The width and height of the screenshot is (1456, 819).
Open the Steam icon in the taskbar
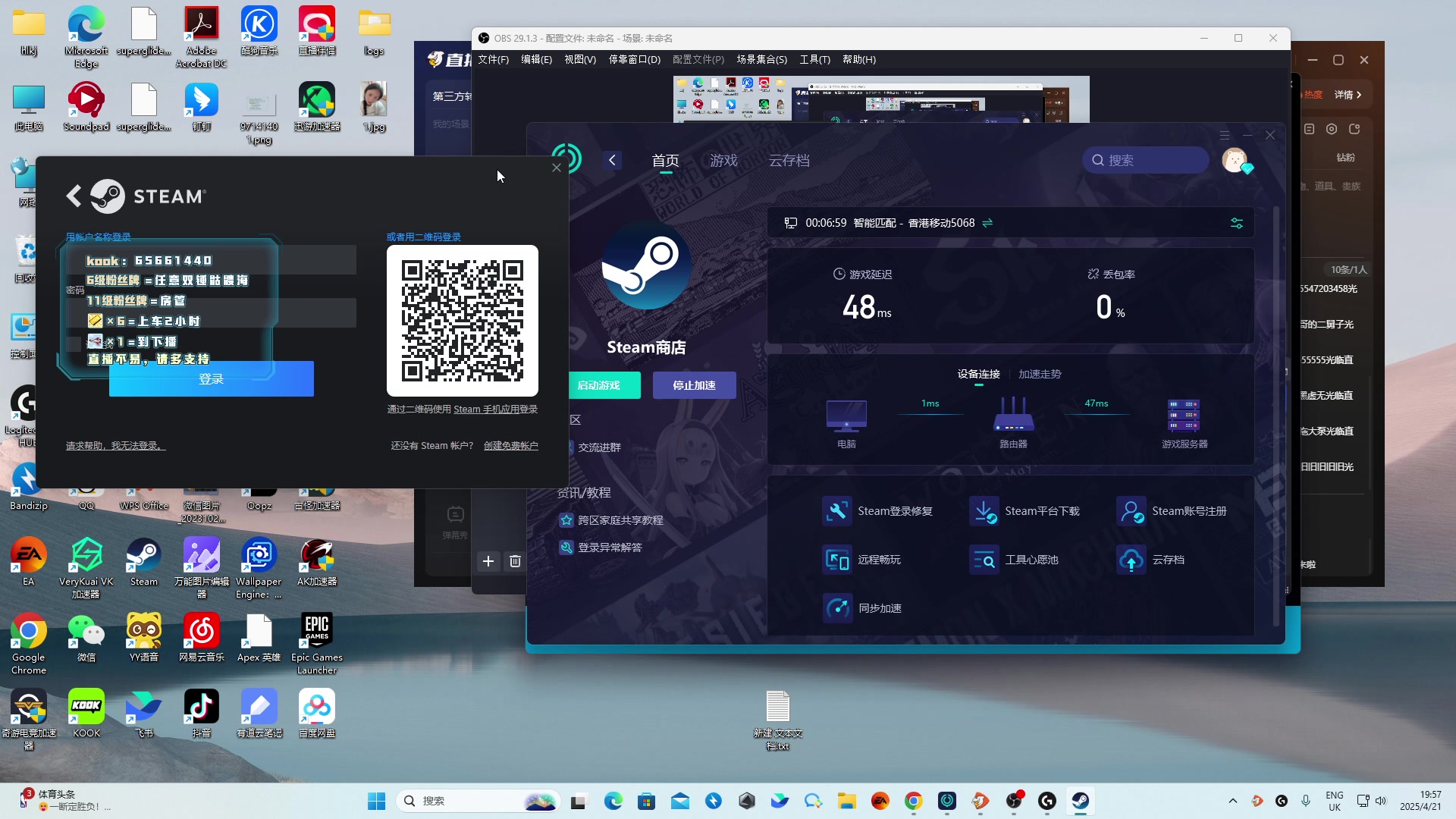click(x=1081, y=801)
